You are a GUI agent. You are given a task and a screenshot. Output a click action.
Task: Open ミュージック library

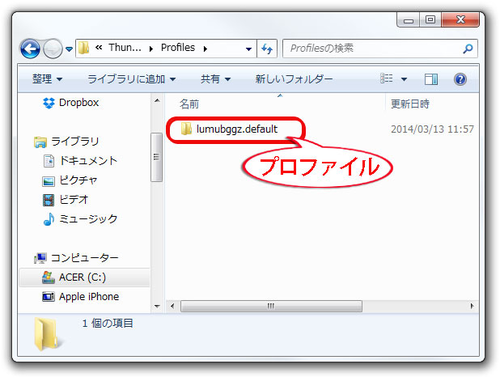click(x=88, y=219)
